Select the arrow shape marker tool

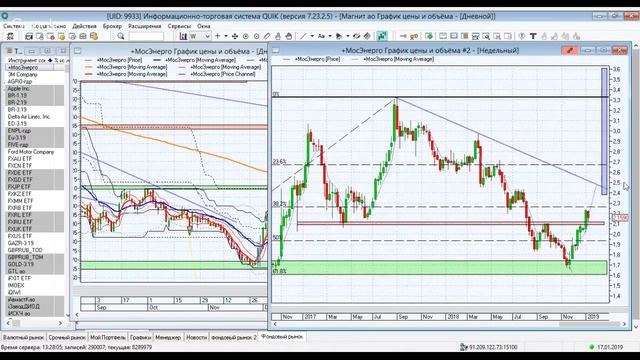pos(339,36)
